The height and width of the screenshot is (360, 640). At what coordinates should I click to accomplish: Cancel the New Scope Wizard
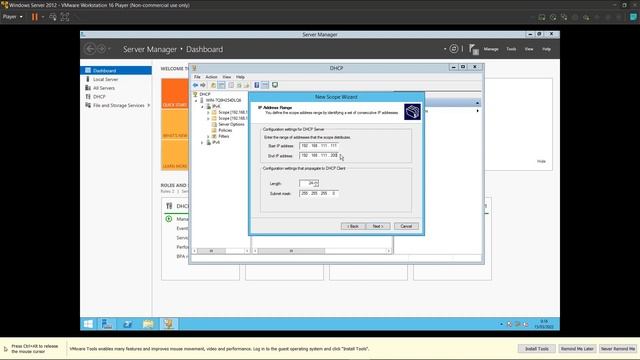point(406,226)
